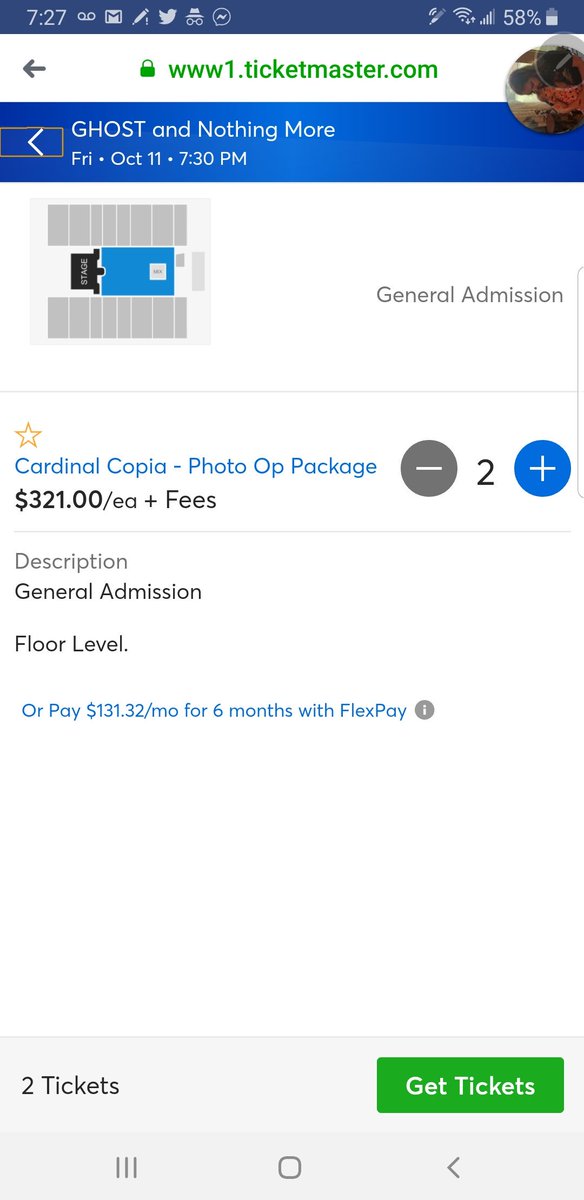Tap the browser back arrow

coord(35,69)
